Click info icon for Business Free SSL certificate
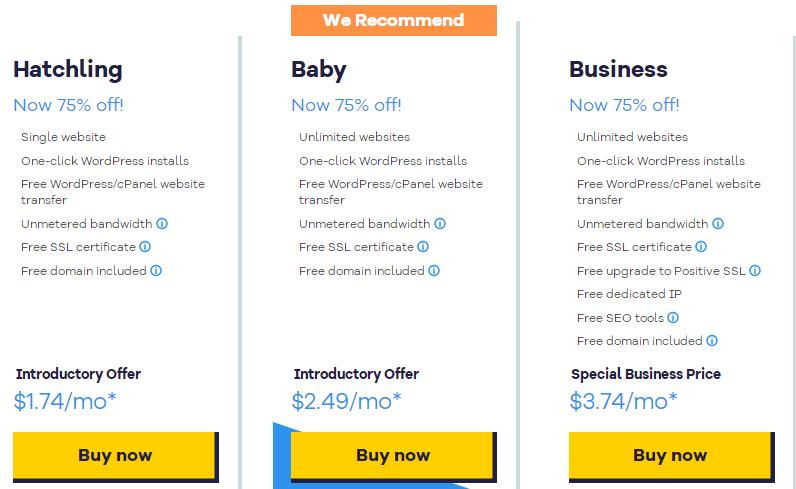 [701, 247]
